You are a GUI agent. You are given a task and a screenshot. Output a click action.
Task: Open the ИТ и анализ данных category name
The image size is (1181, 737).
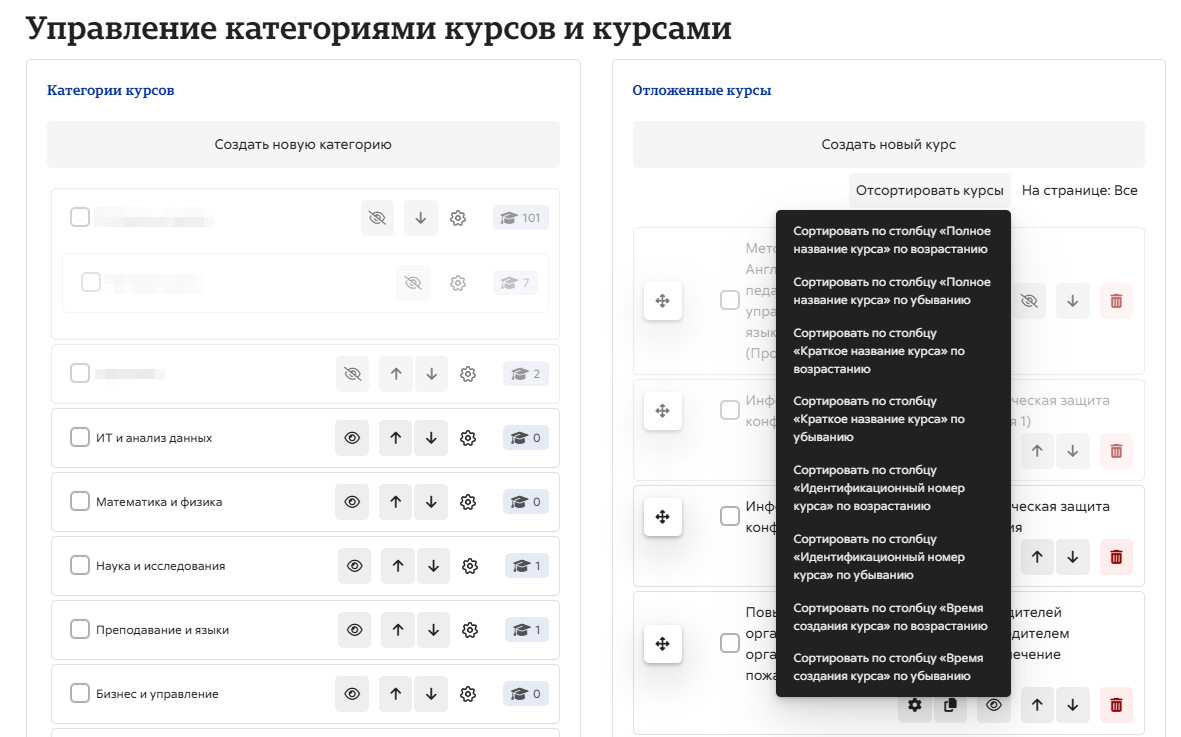[154, 438]
